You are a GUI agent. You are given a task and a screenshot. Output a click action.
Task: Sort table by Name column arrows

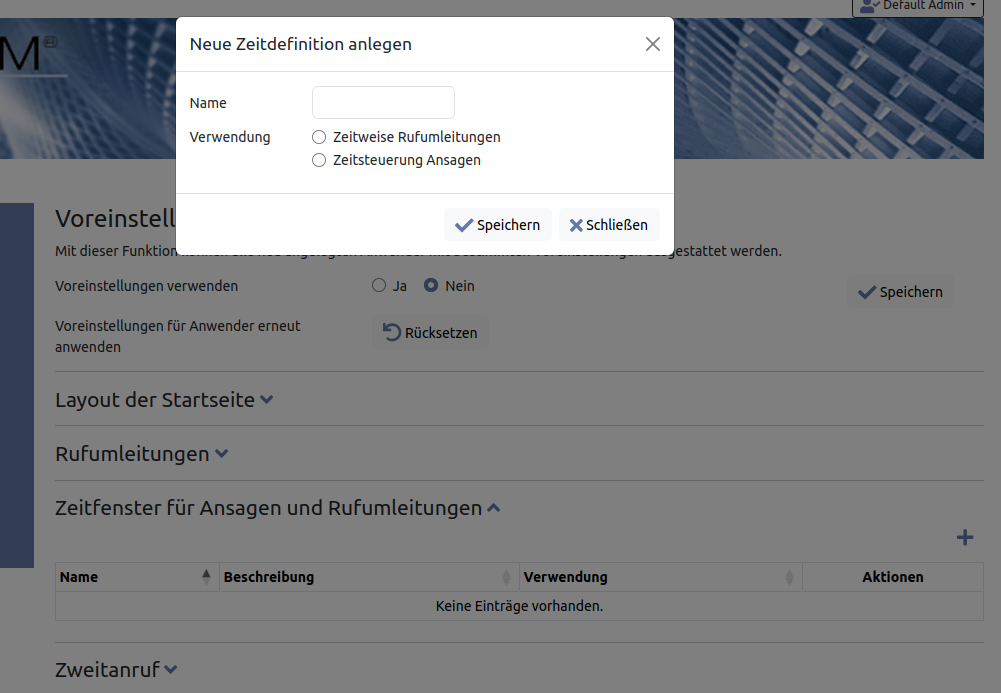point(206,577)
